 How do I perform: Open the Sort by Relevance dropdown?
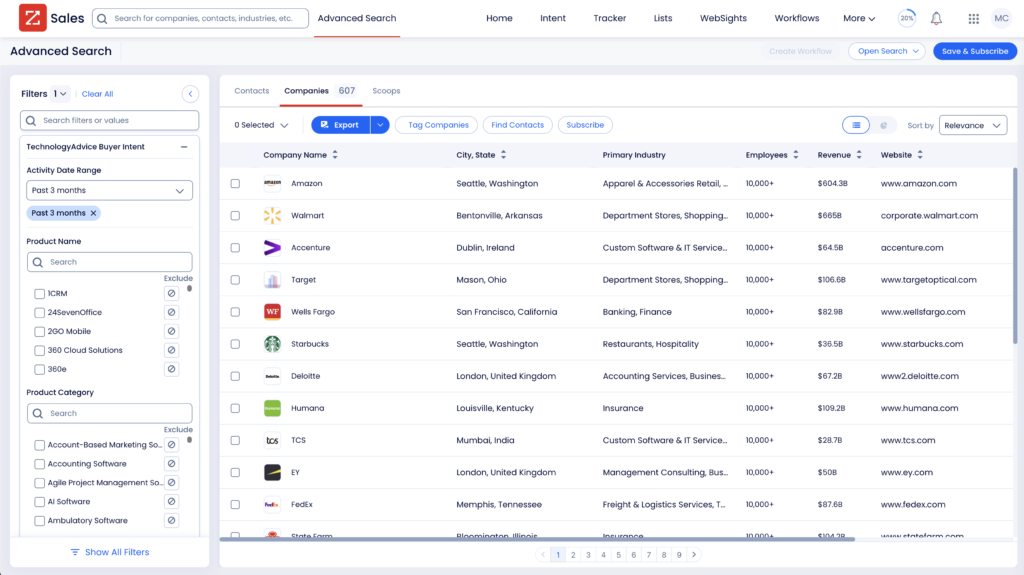(x=973, y=125)
